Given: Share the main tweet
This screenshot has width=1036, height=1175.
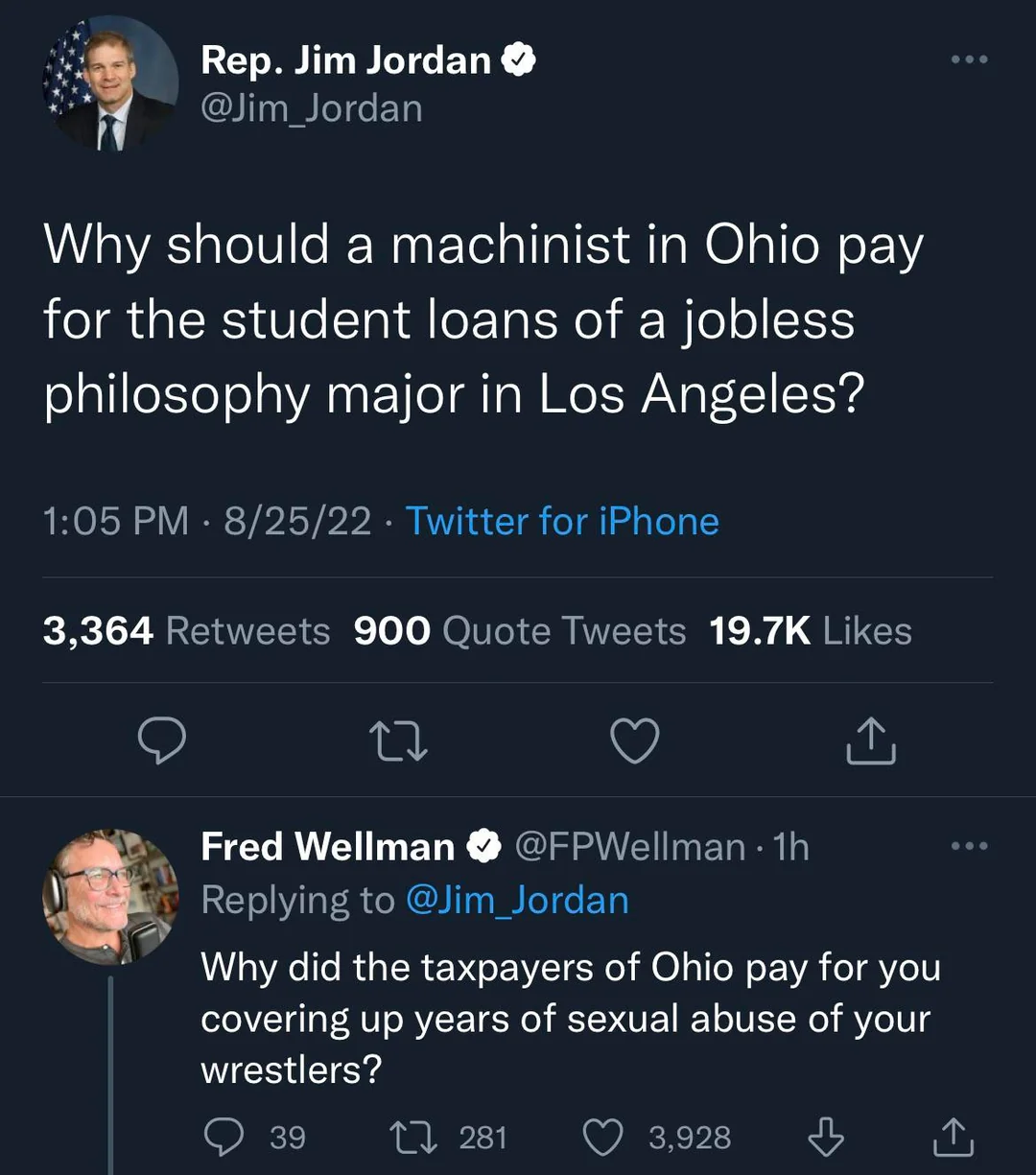Looking at the screenshot, I should pyautogui.click(x=871, y=741).
